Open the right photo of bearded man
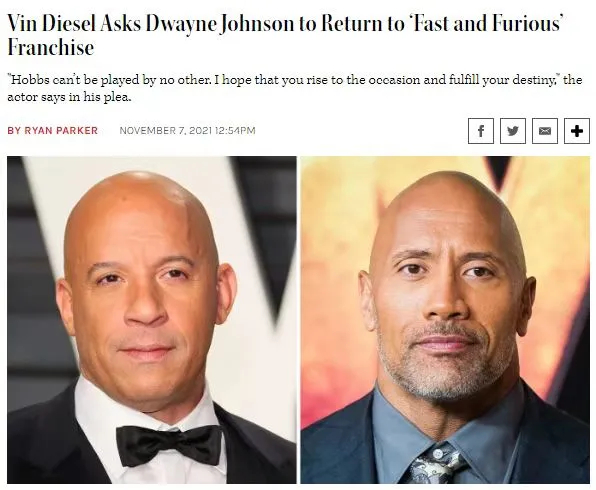The height and width of the screenshot is (490, 596). pyautogui.click(x=445, y=320)
